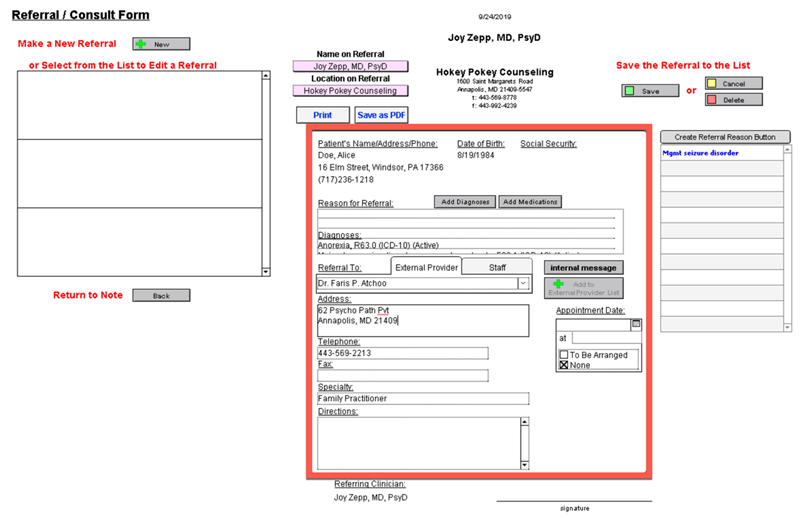
Task: Open the appointment date calendar picker icon
Action: pyautogui.click(x=635, y=324)
